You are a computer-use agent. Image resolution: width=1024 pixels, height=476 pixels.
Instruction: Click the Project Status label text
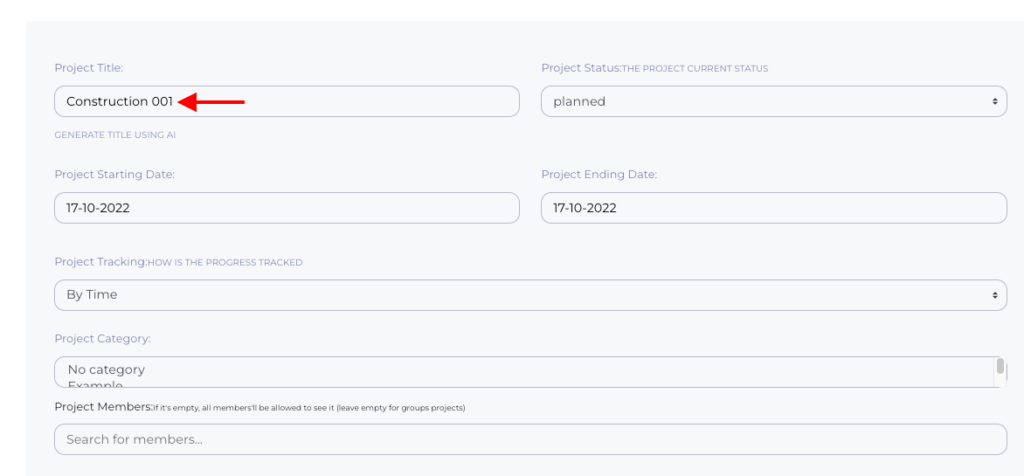pyautogui.click(x=580, y=68)
